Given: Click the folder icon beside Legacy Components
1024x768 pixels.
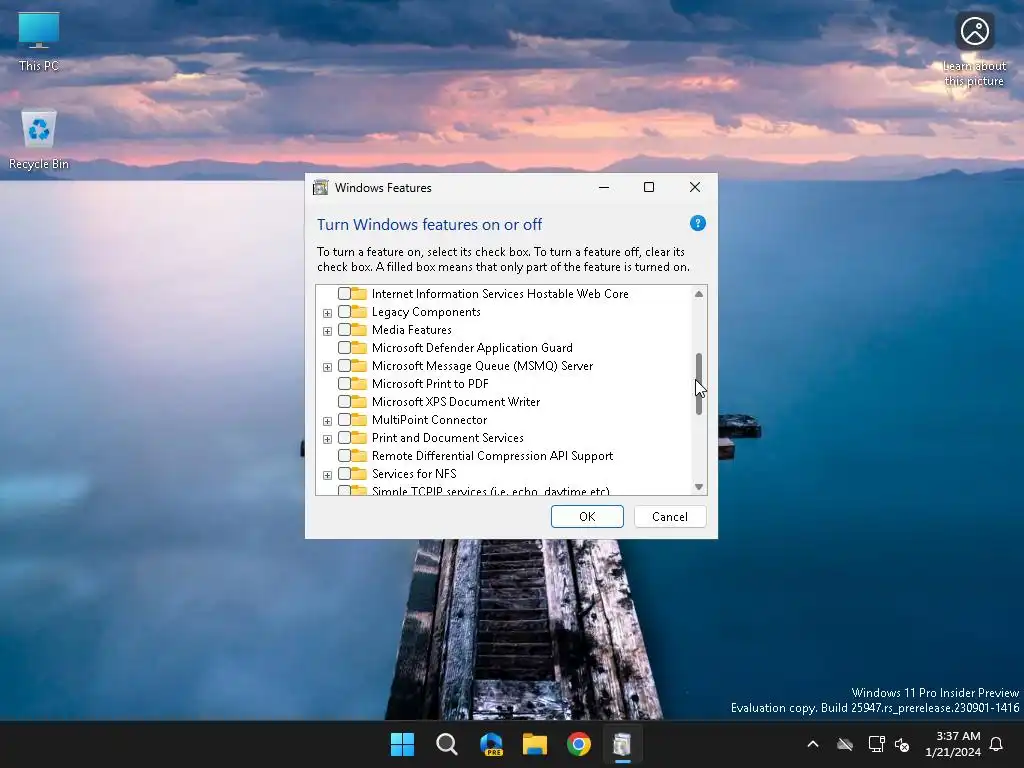Looking at the screenshot, I should (x=359, y=312).
